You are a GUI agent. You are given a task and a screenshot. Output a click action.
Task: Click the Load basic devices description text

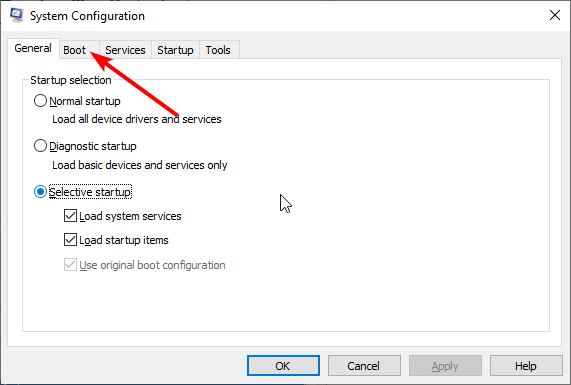point(140,165)
